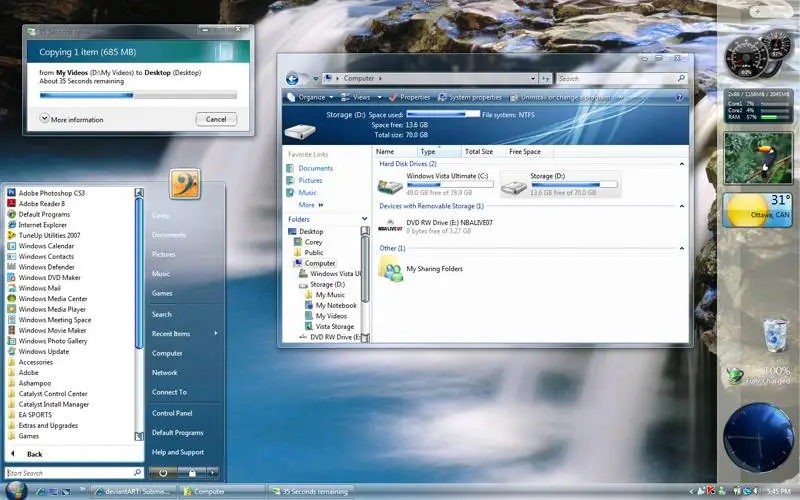
Task: Cancel the file copy operation
Action: pyautogui.click(x=216, y=119)
